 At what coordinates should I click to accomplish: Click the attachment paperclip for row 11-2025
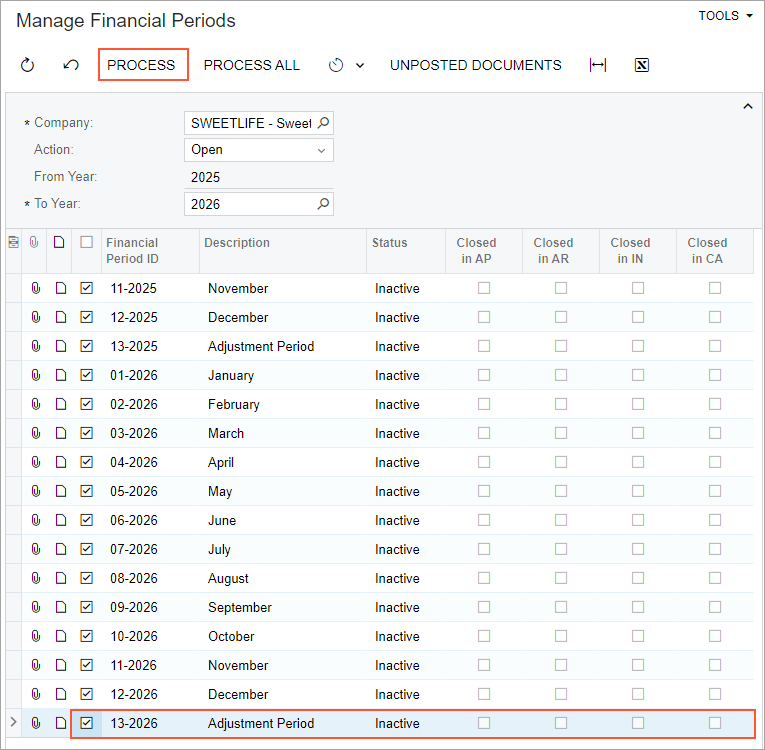tap(36, 288)
